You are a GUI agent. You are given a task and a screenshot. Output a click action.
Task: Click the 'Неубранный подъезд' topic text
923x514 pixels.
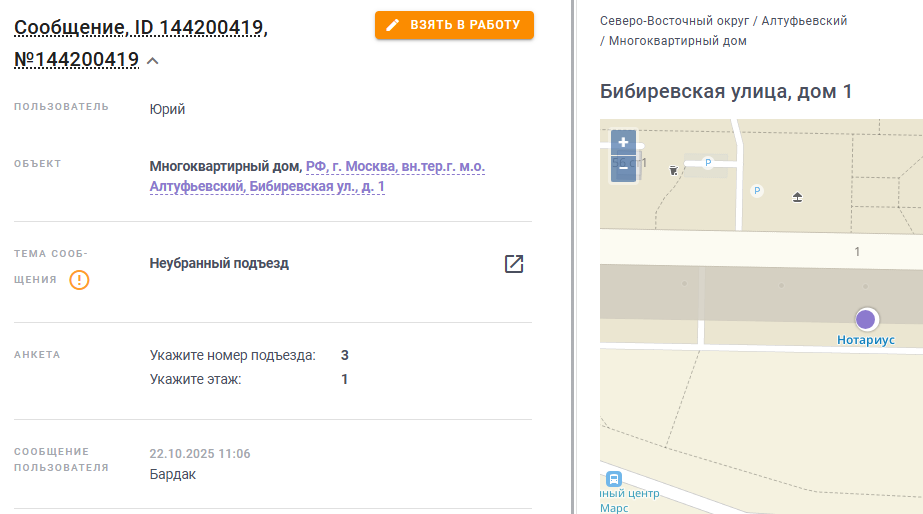coord(219,264)
